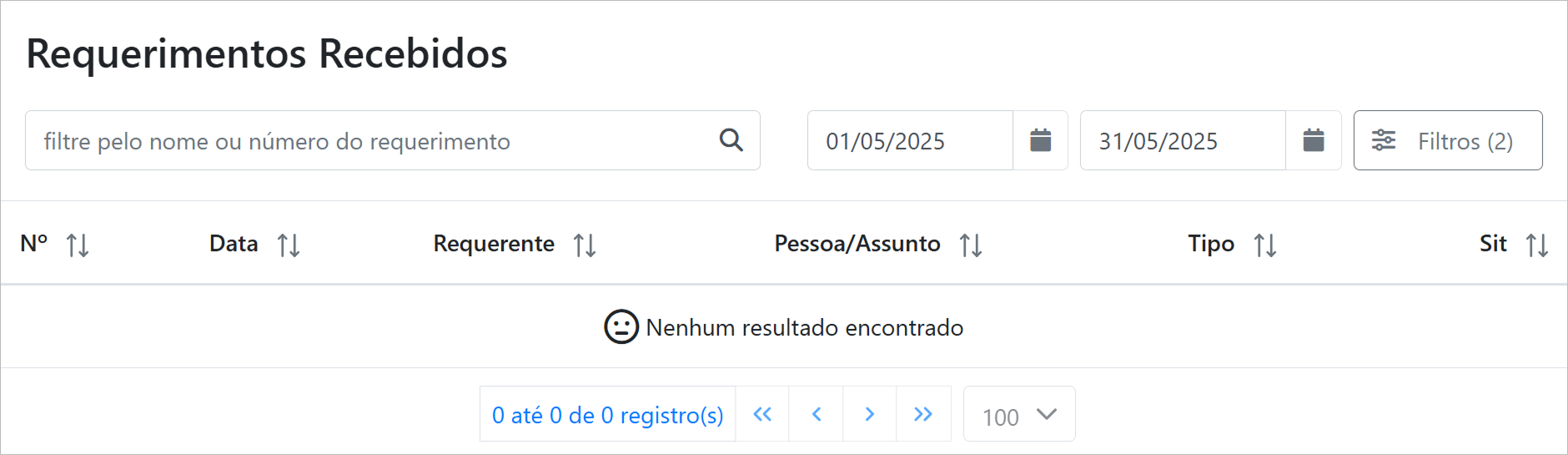Sort by Nº column arrows
The image size is (1568, 455).
(x=78, y=245)
